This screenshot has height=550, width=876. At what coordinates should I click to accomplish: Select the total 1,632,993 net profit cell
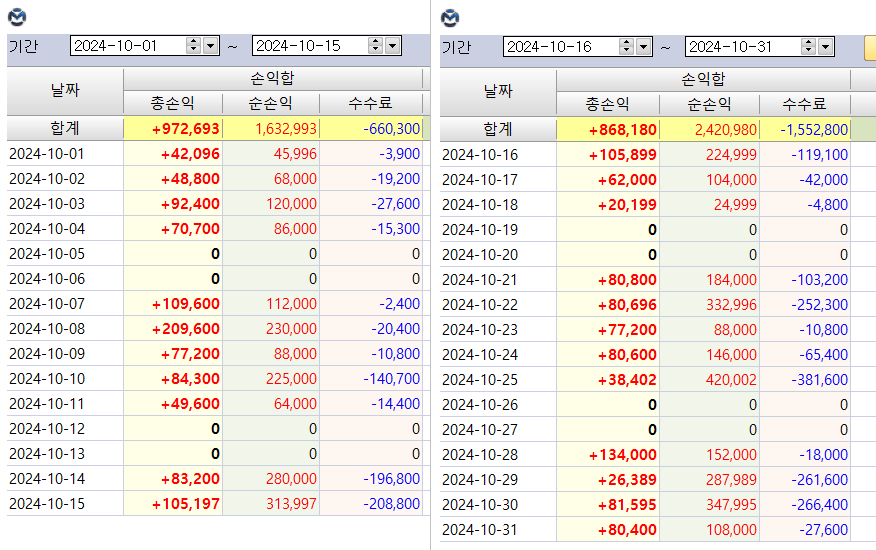point(271,129)
